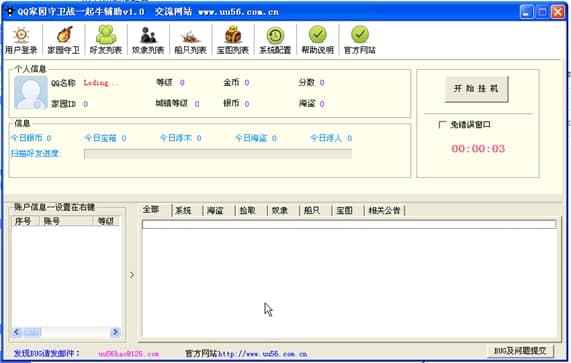
Task: Collapse account panel with the arrow expander
Action: pos(132,275)
